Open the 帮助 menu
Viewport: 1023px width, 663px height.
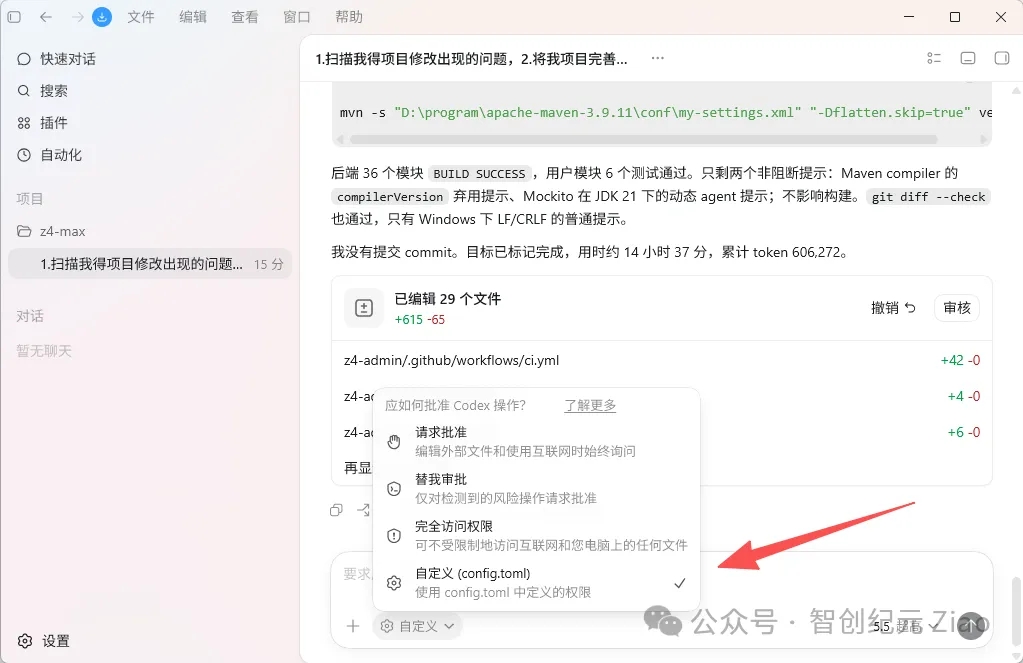click(x=349, y=17)
